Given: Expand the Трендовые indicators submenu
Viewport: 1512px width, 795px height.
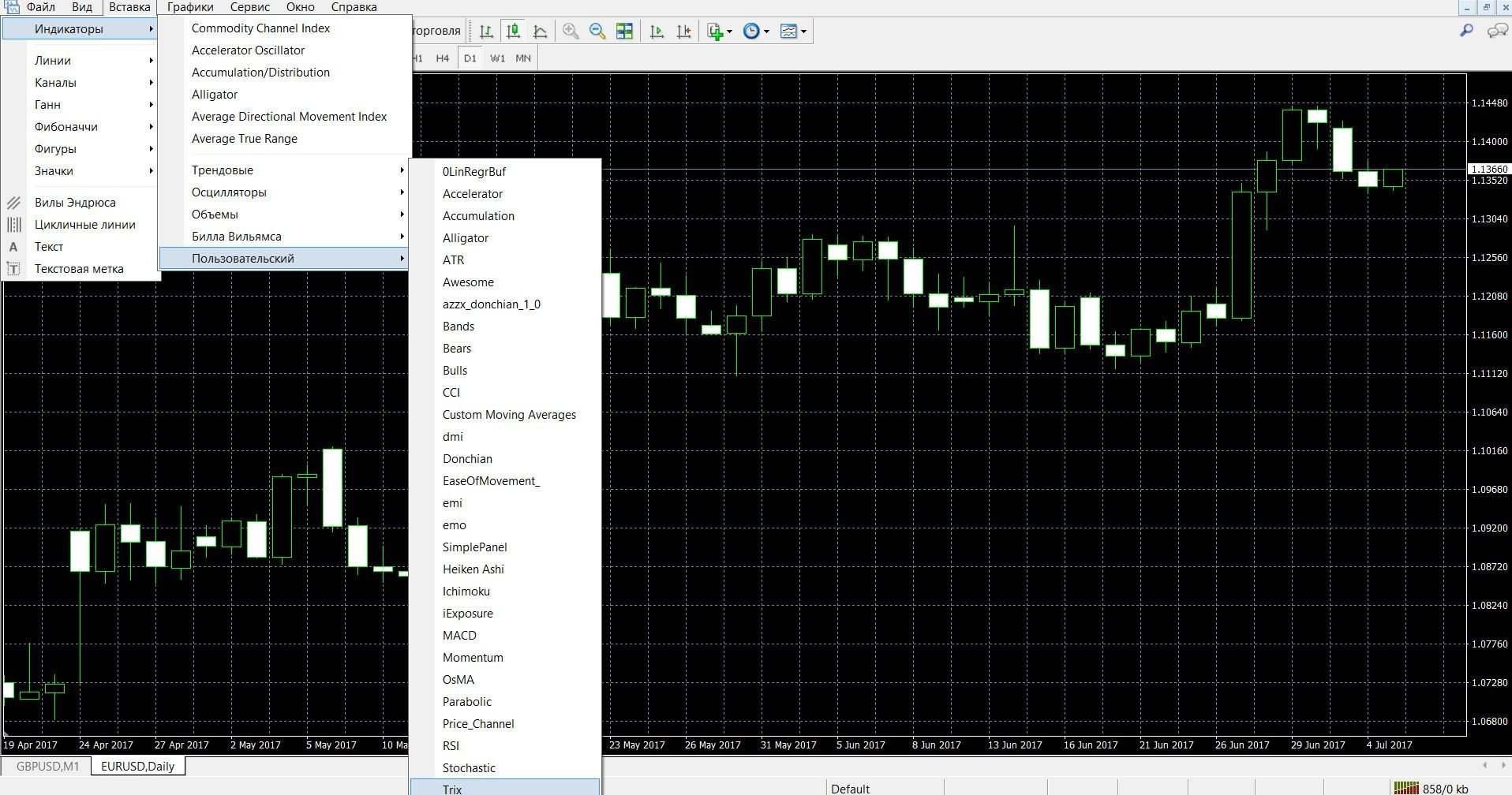Looking at the screenshot, I should click(x=284, y=170).
